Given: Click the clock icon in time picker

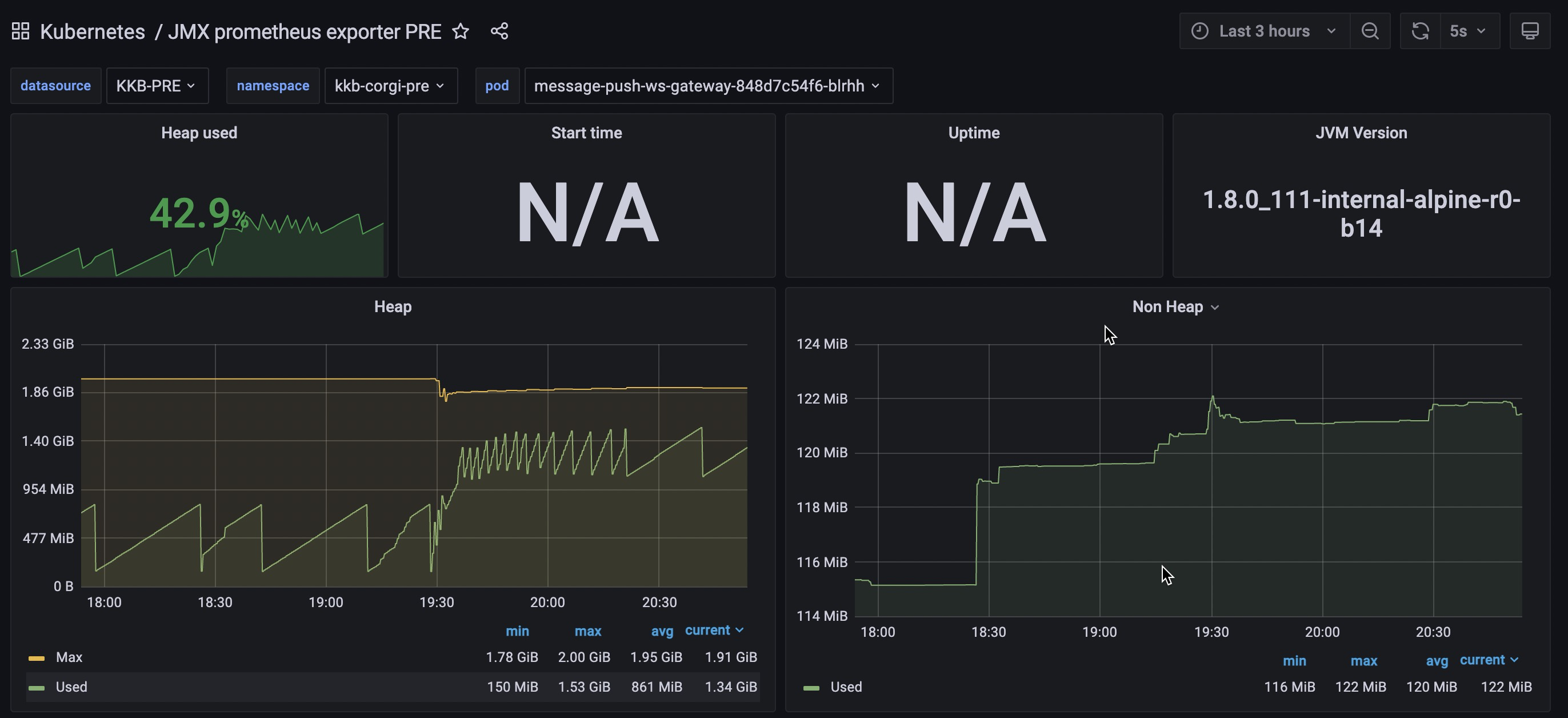Looking at the screenshot, I should [1200, 31].
